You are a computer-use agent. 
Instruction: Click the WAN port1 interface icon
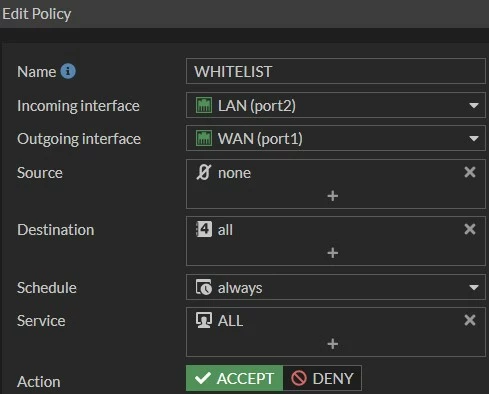204,138
